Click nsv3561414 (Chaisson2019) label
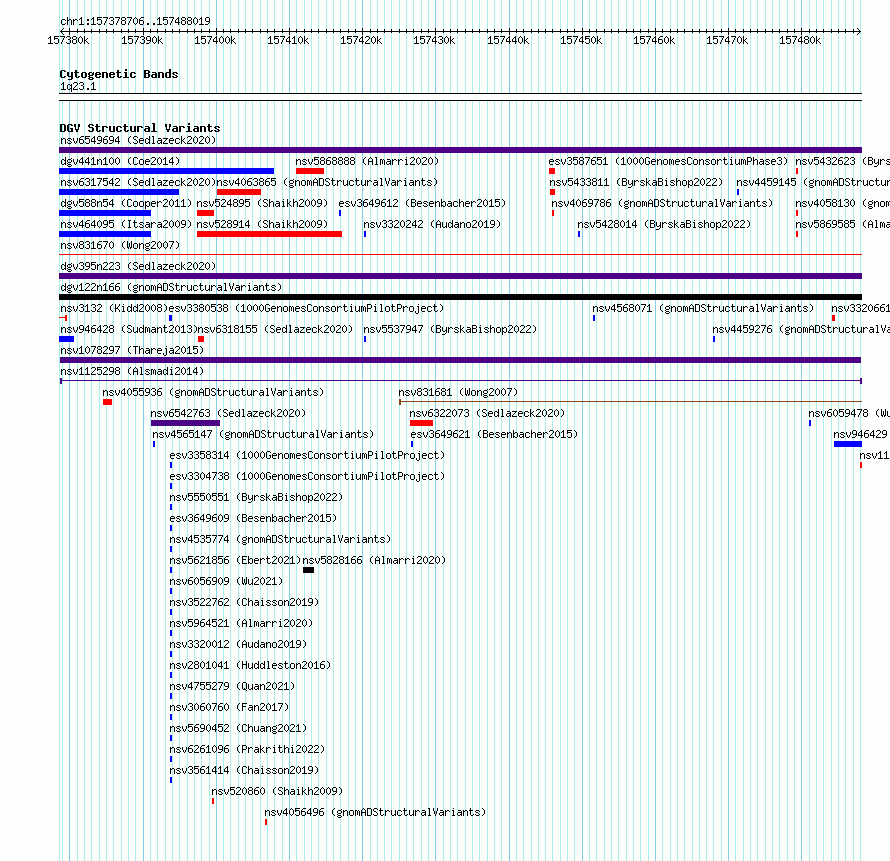 (244, 770)
